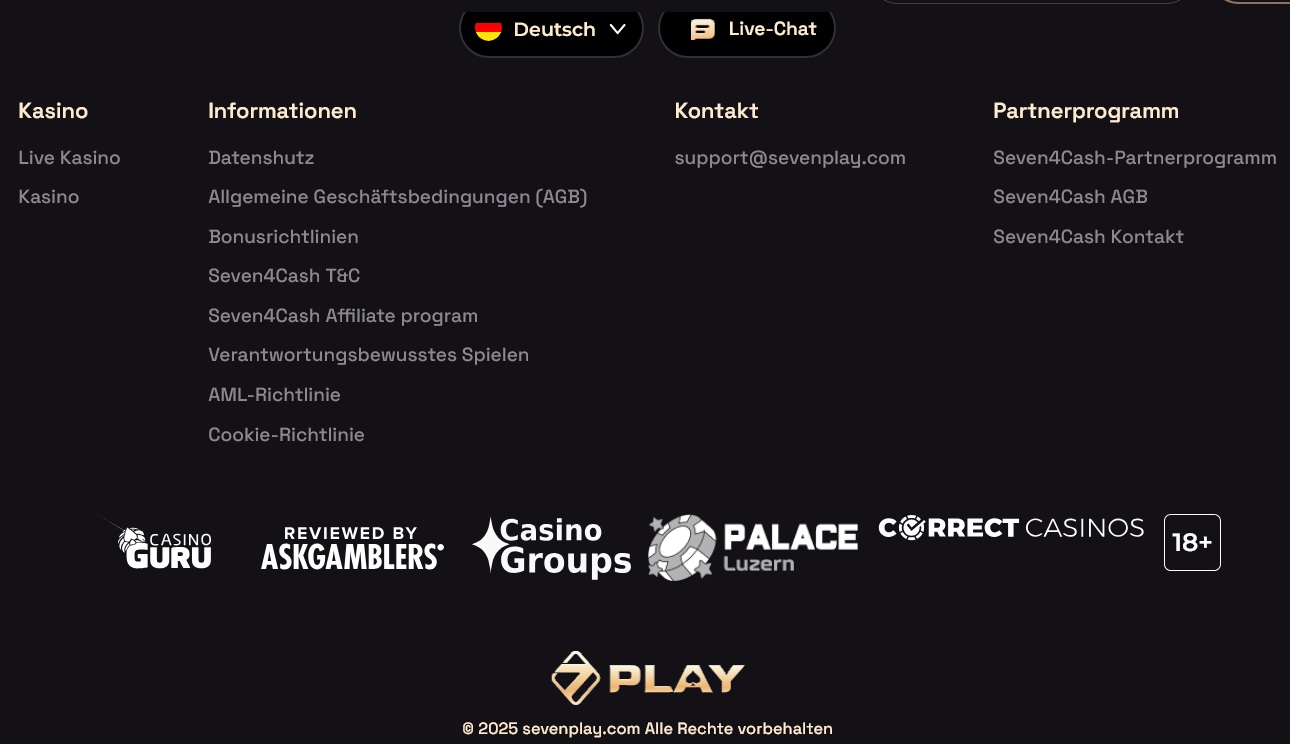Screen dimensions: 1290x744
Task: Open the Live Kasino link
Action: tap(69, 158)
